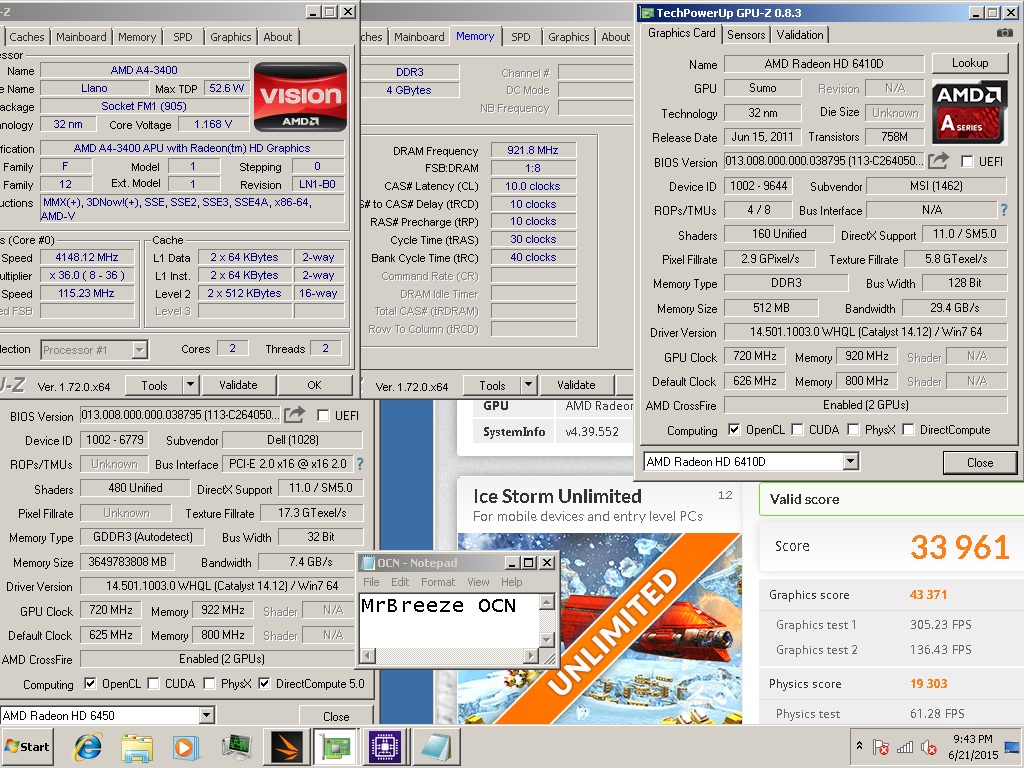The image size is (1024, 768).
Task: Click the Notepad title bar icon
Action: (368, 562)
